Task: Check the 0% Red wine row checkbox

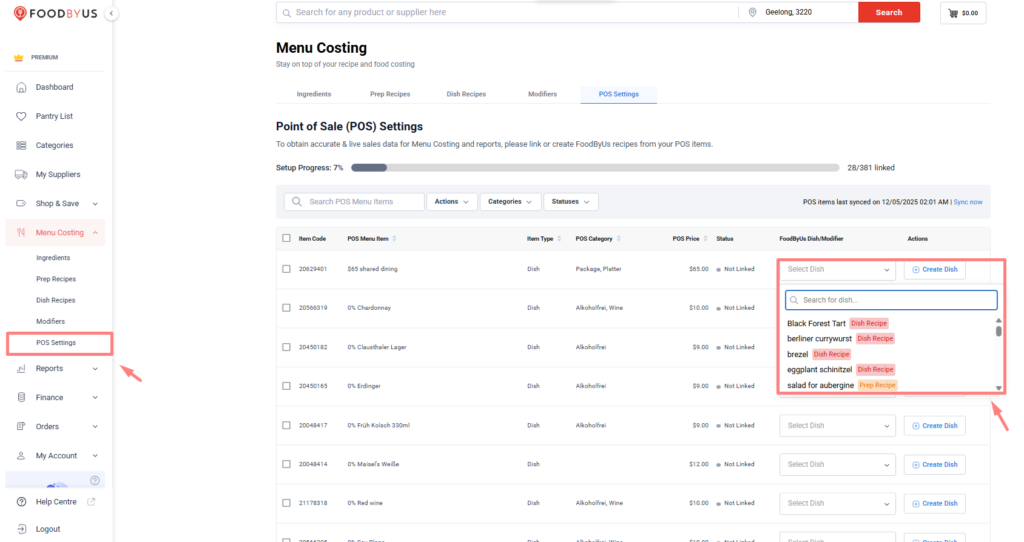Action: pyautogui.click(x=286, y=503)
